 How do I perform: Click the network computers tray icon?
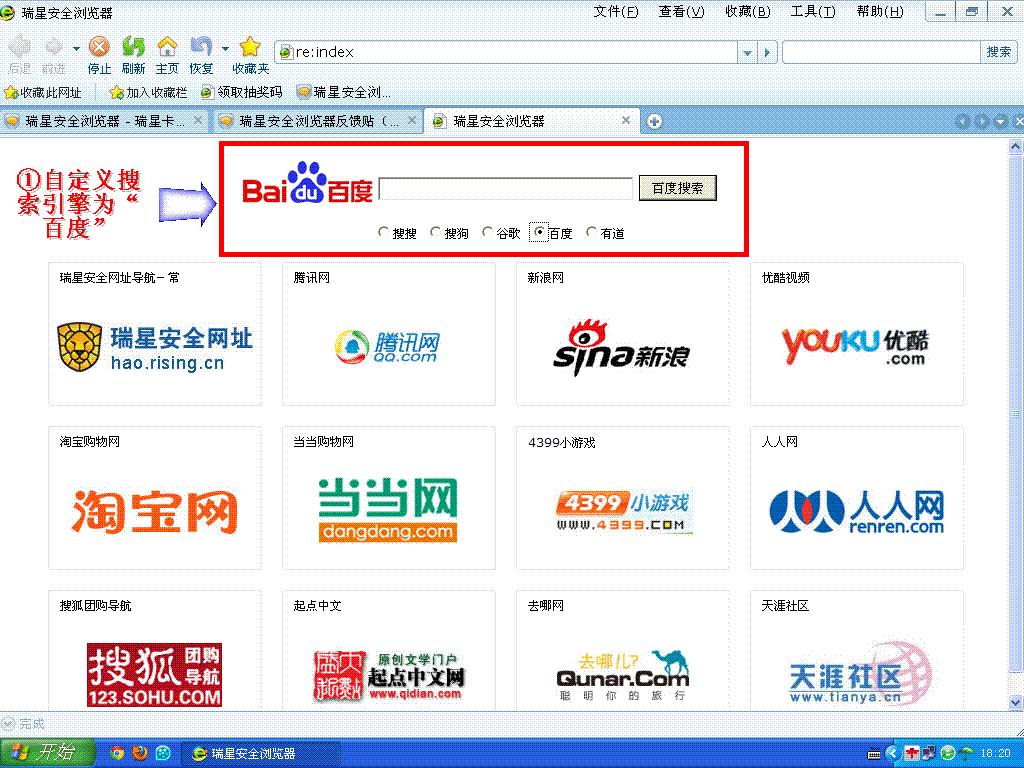[929, 754]
